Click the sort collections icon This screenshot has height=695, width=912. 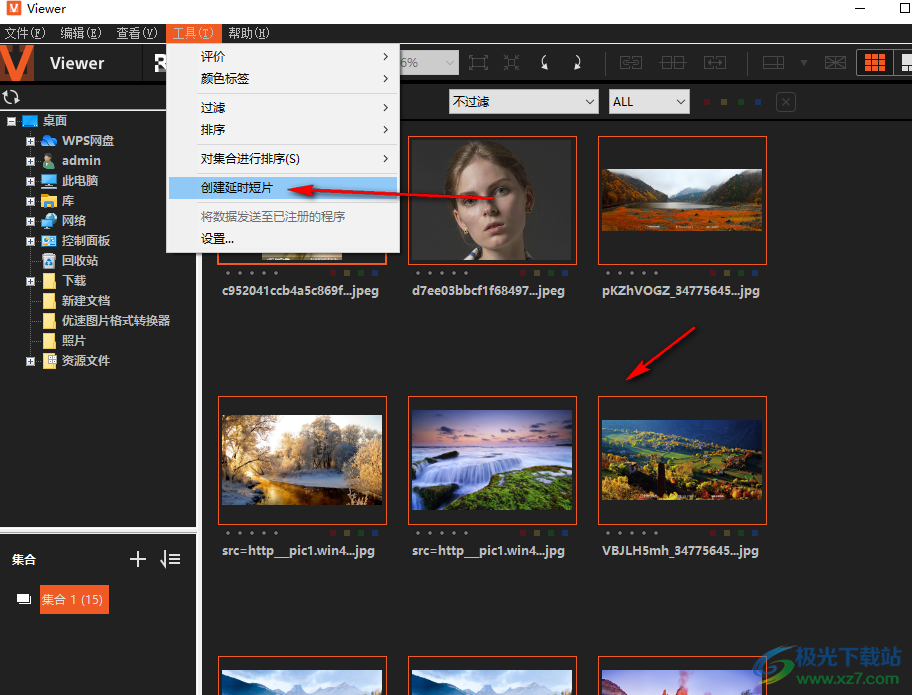170,559
